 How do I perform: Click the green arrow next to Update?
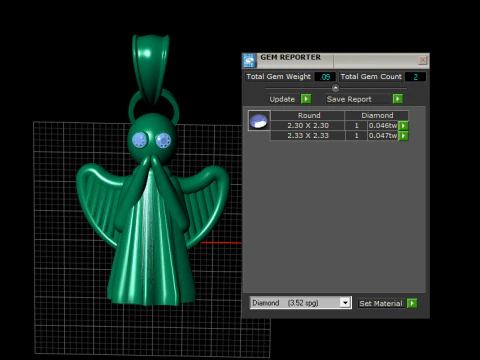tap(306, 99)
